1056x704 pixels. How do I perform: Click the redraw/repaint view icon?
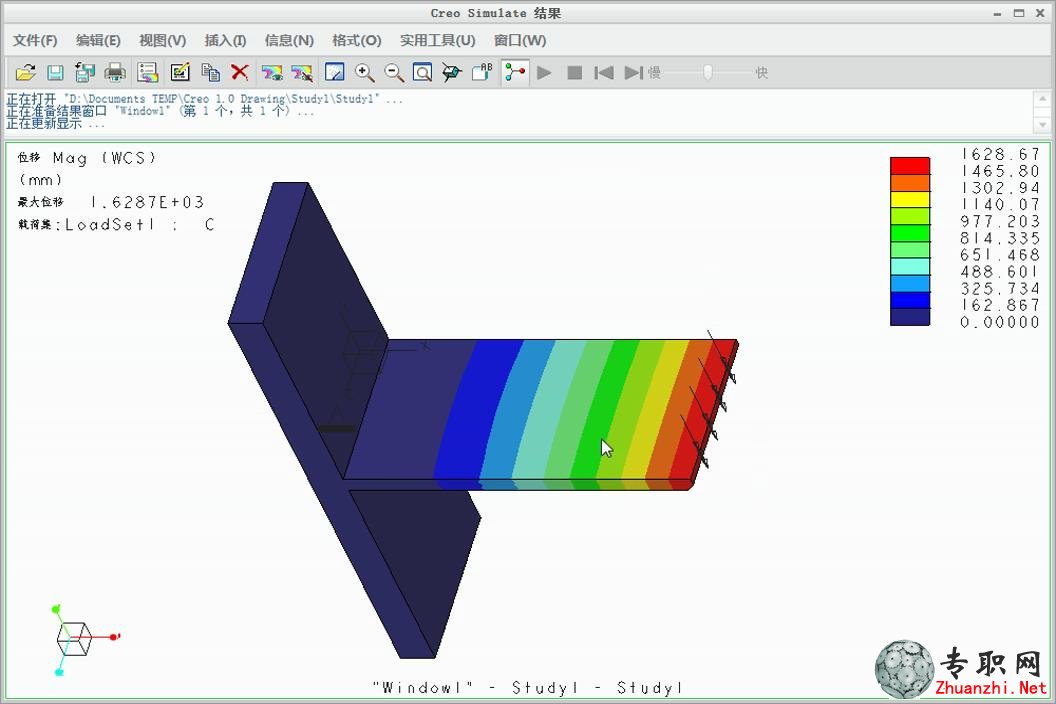[335, 72]
